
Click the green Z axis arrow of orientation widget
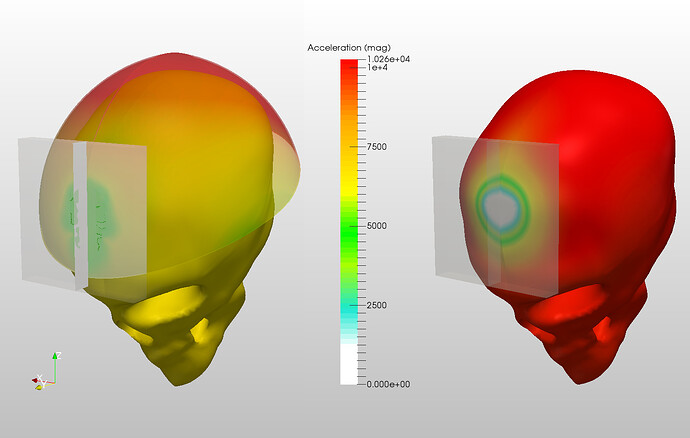pos(55,366)
